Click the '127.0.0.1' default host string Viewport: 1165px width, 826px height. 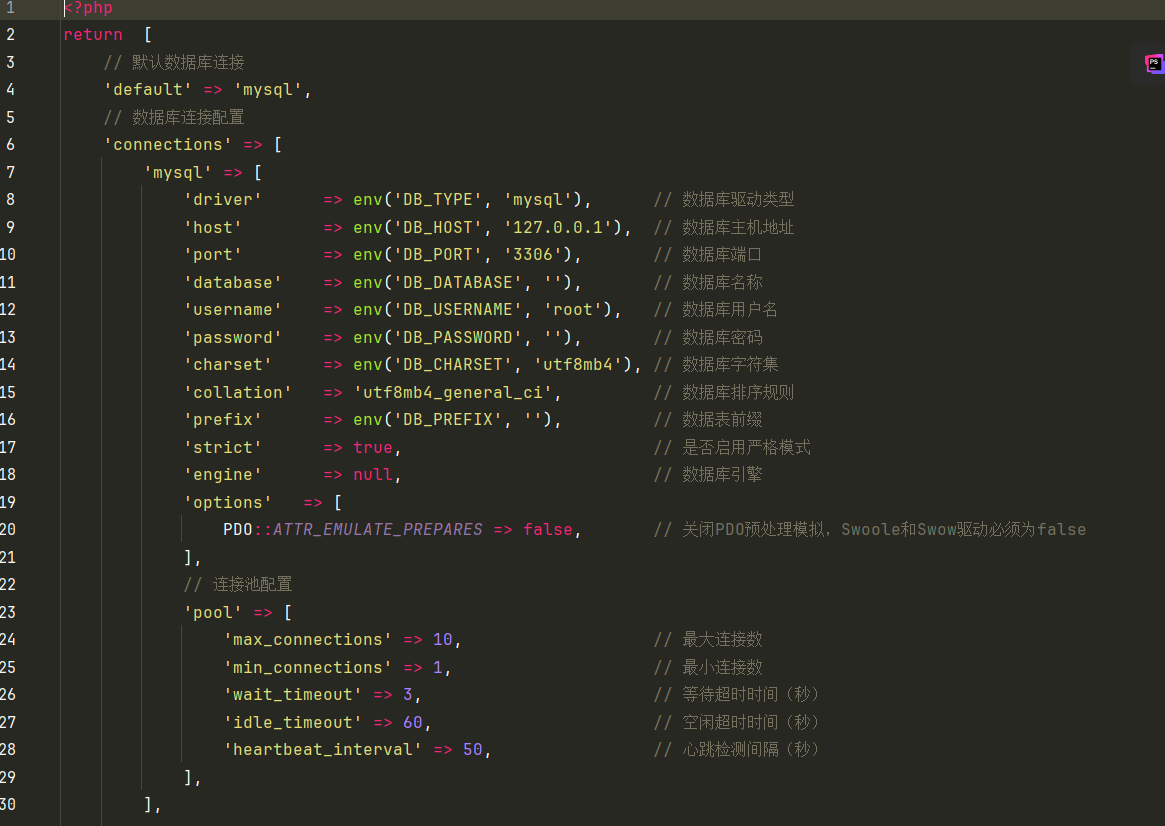[557, 227]
